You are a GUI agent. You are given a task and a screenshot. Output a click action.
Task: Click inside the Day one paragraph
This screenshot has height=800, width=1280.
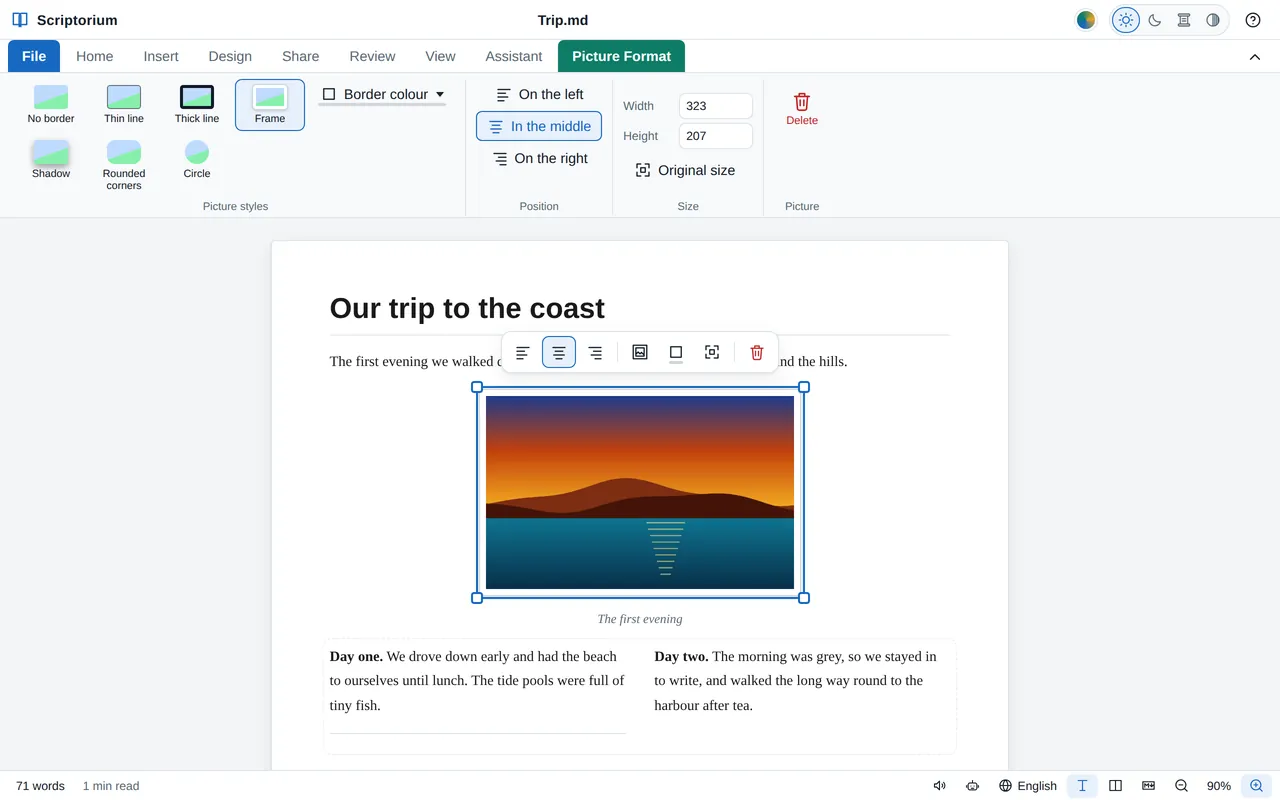[x=478, y=681]
